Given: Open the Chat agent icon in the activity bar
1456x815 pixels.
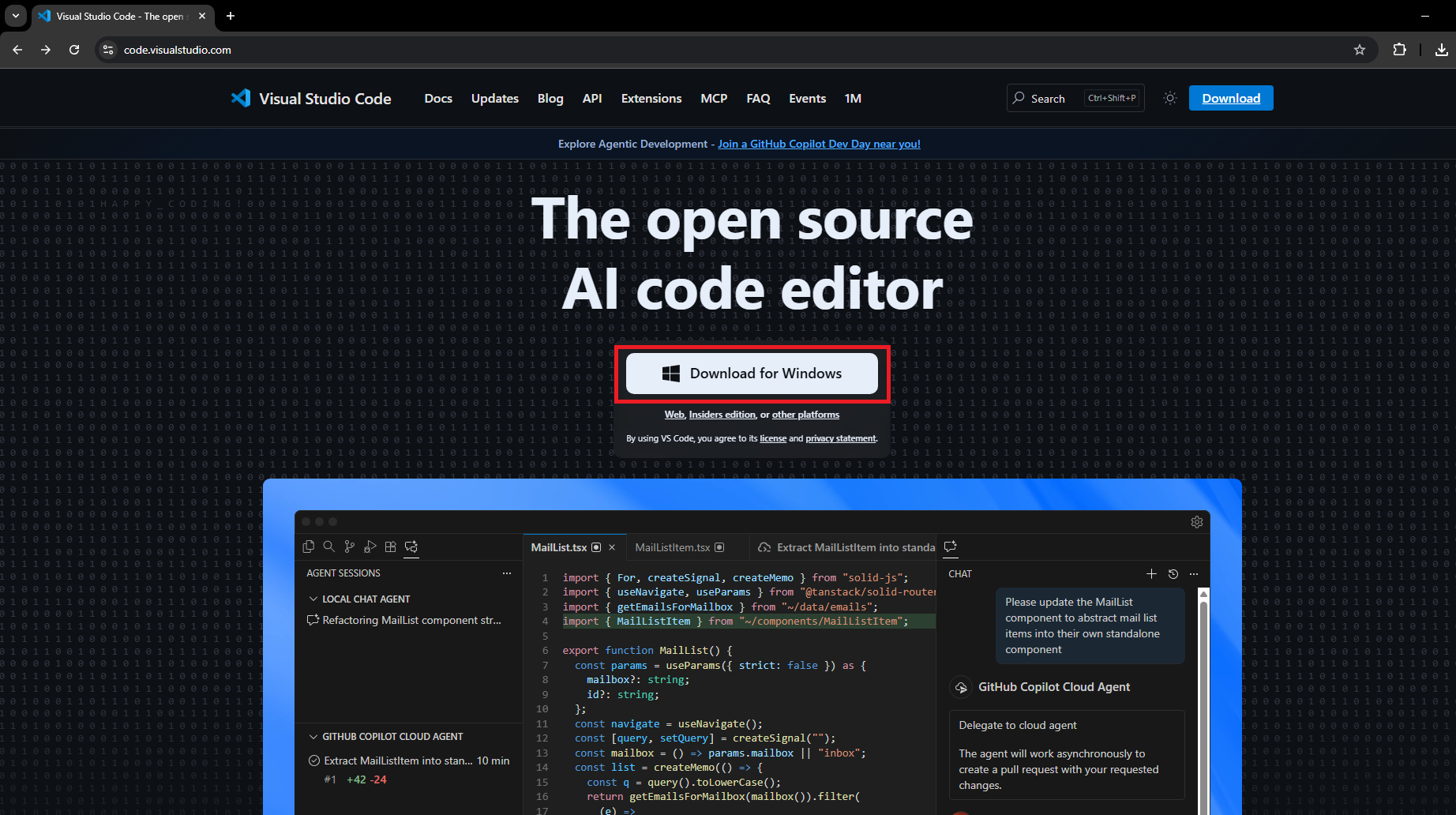Looking at the screenshot, I should tap(411, 546).
